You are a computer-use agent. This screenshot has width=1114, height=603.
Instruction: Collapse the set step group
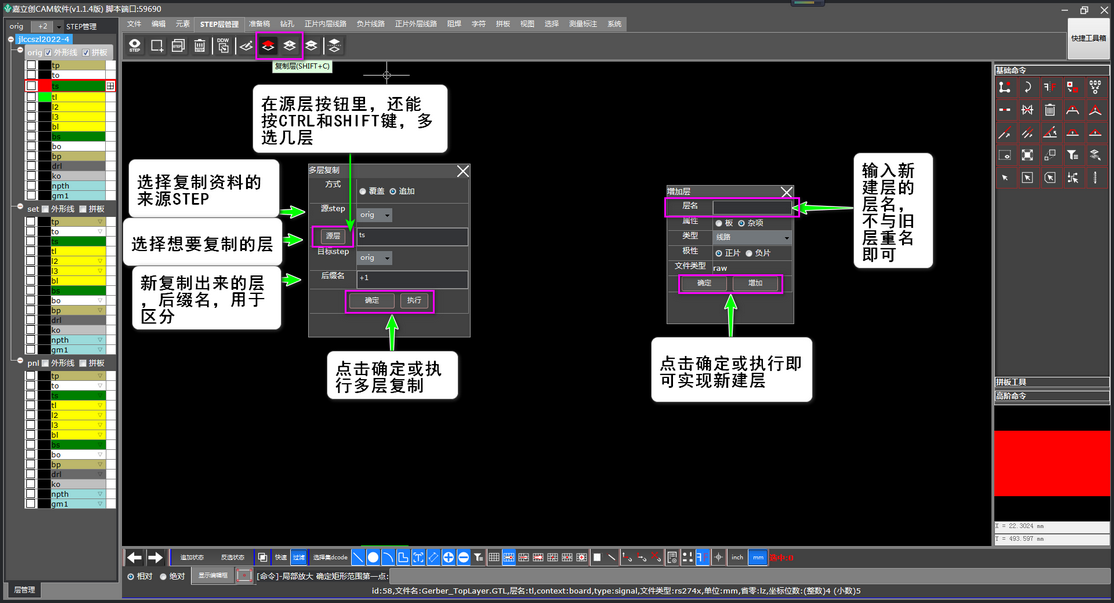(x=20, y=207)
